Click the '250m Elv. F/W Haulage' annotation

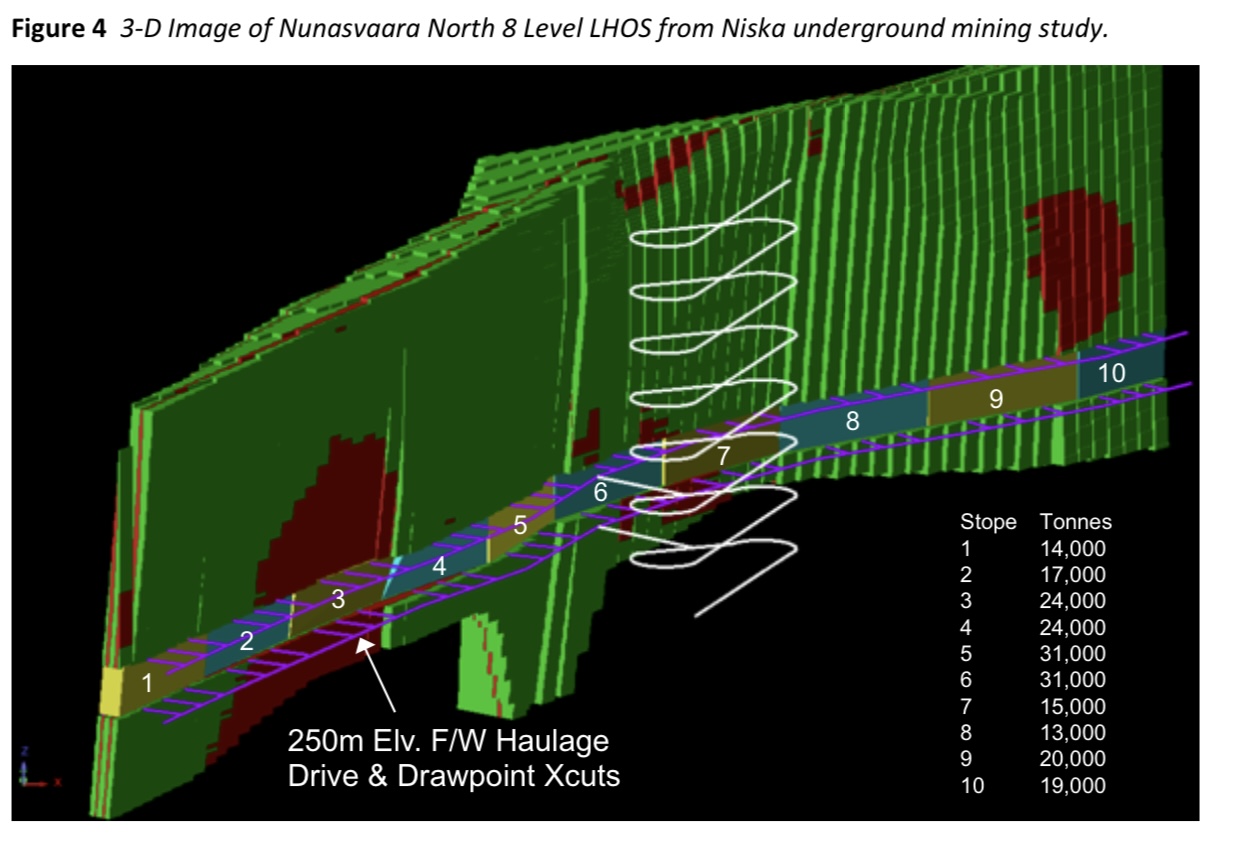[448, 742]
